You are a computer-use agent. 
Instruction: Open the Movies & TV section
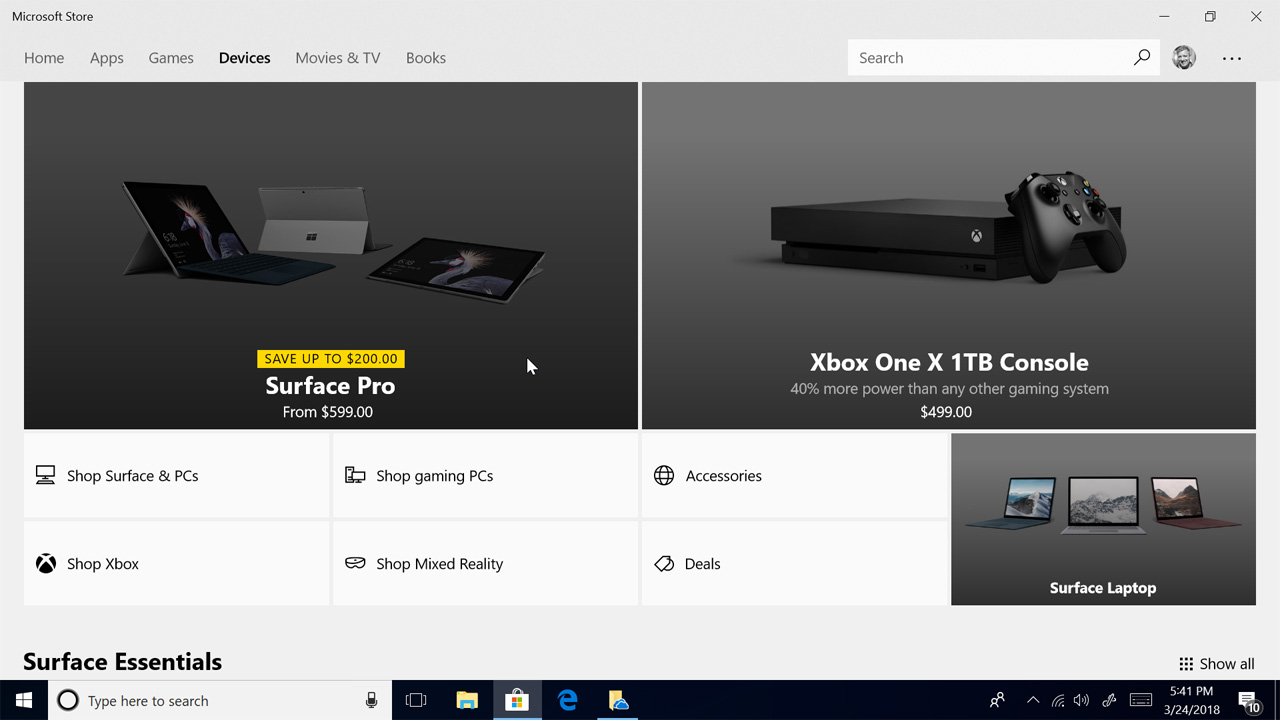(x=337, y=57)
